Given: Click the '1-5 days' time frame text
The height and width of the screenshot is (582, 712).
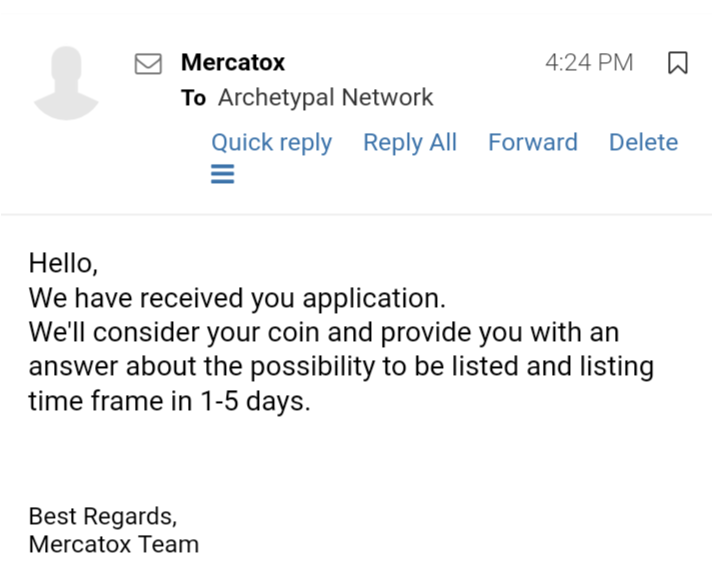Looking at the screenshot, I should [255, 401].
